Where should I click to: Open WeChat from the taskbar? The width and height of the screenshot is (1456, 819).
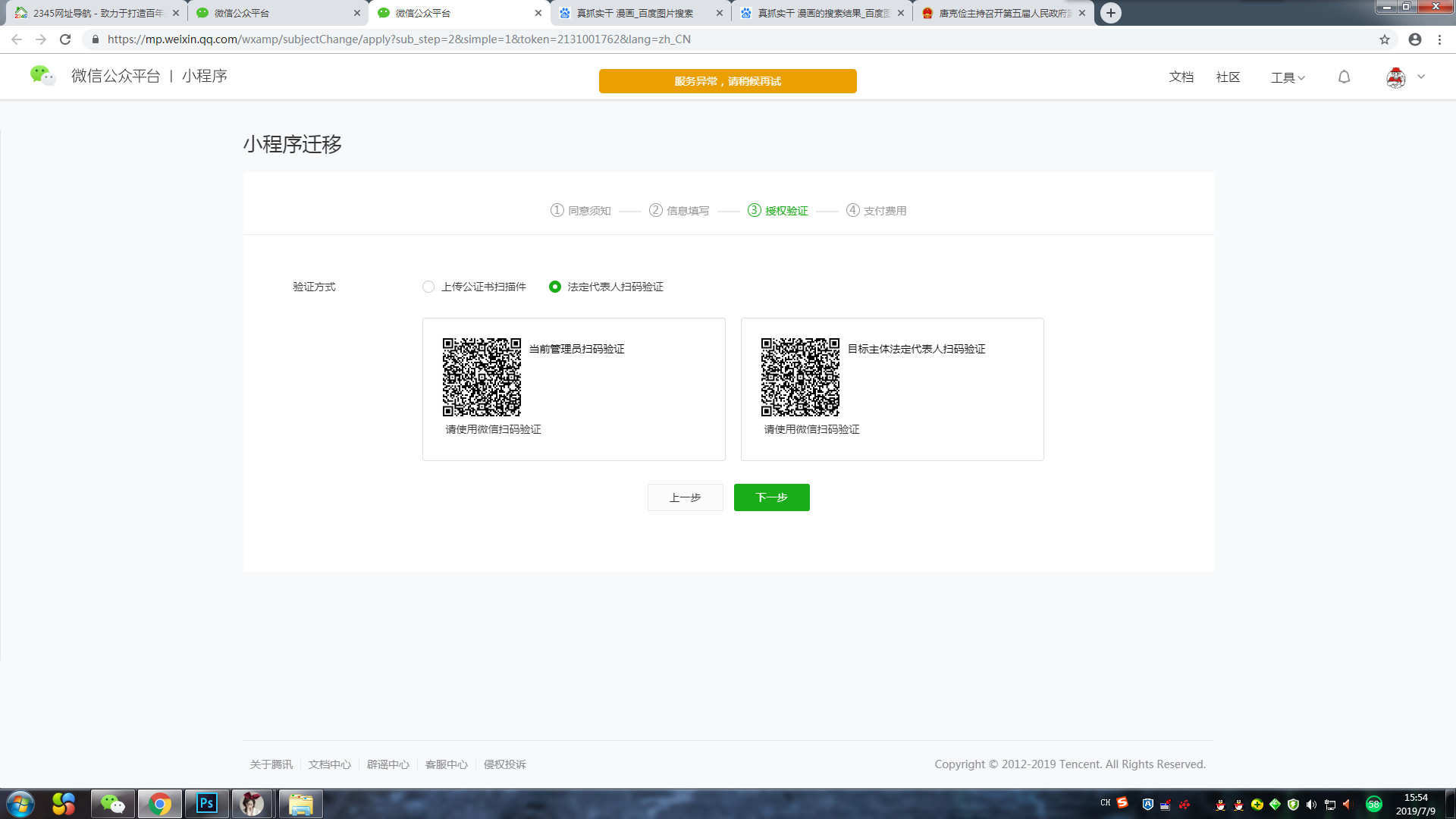pos(113,804)
